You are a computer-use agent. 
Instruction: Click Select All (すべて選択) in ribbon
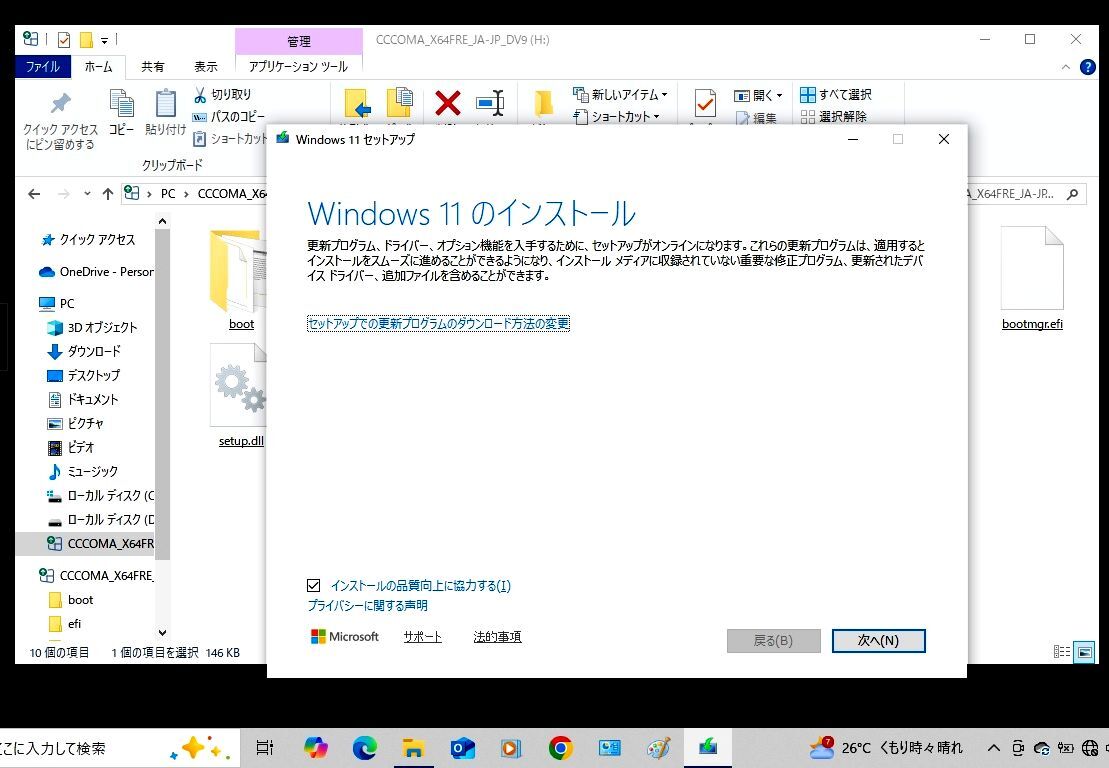pos(836,94)
